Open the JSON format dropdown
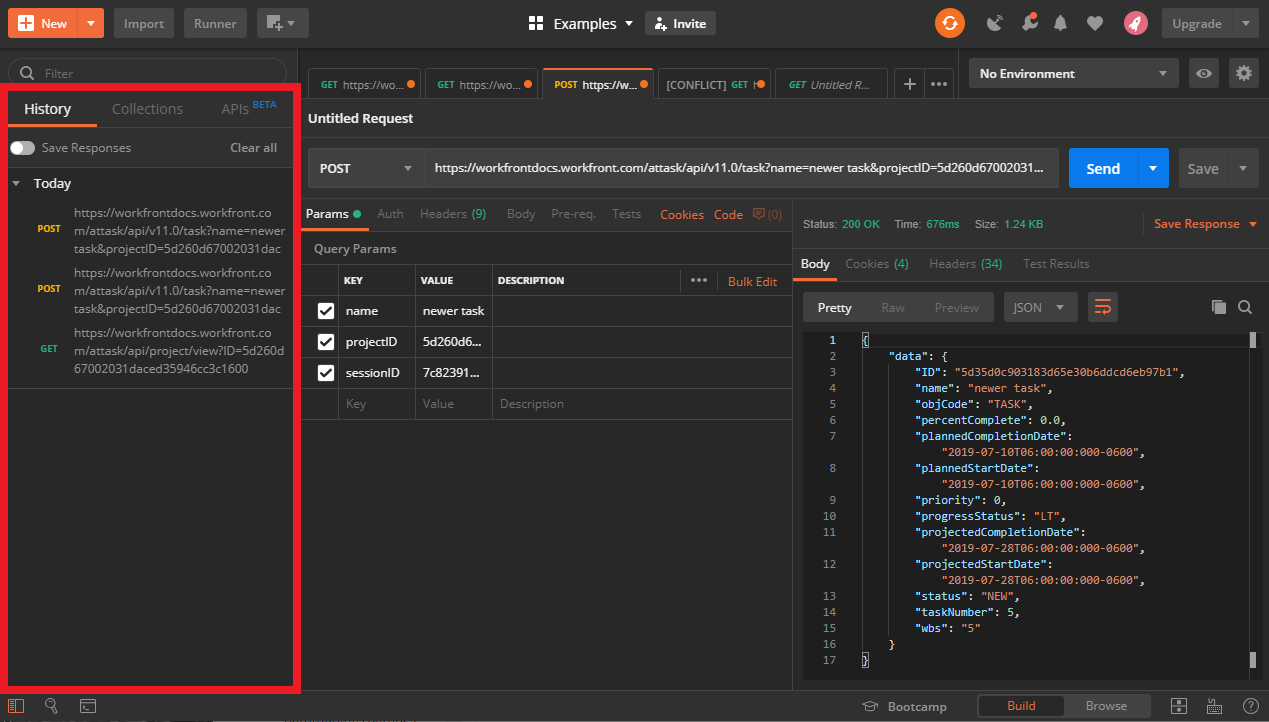 click(1040, 307)
